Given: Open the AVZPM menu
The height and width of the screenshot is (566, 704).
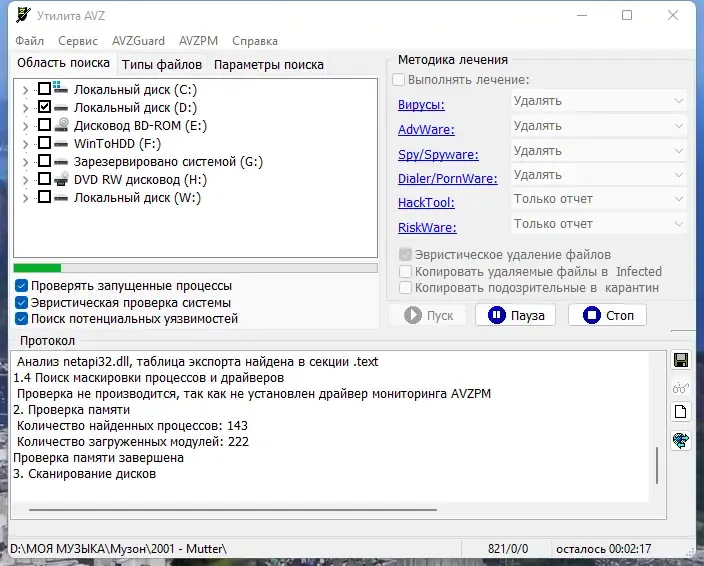Looking at the screenshot, I should point(198,41).
